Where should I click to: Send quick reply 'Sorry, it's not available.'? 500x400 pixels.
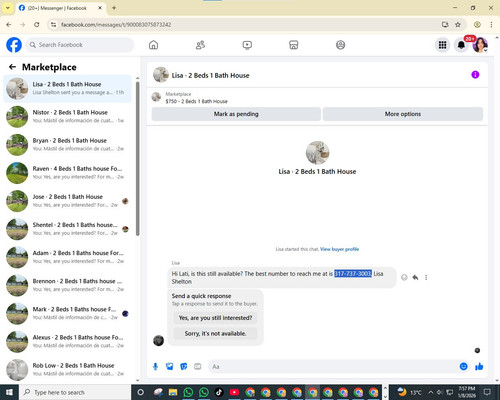point(215,334)
